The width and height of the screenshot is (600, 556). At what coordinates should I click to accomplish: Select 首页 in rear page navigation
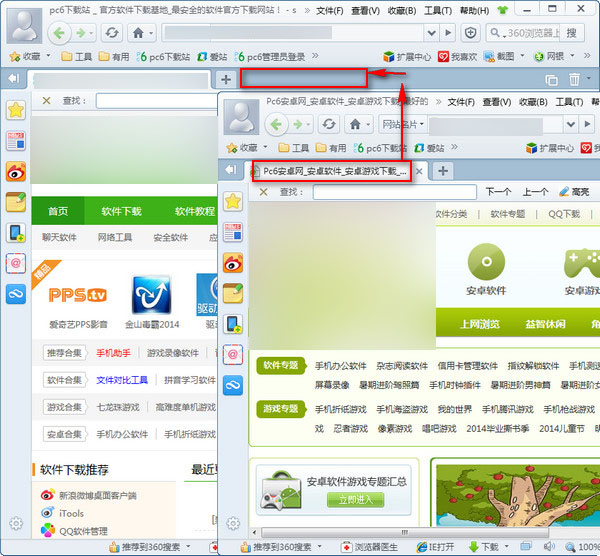[x=58, y=211]
